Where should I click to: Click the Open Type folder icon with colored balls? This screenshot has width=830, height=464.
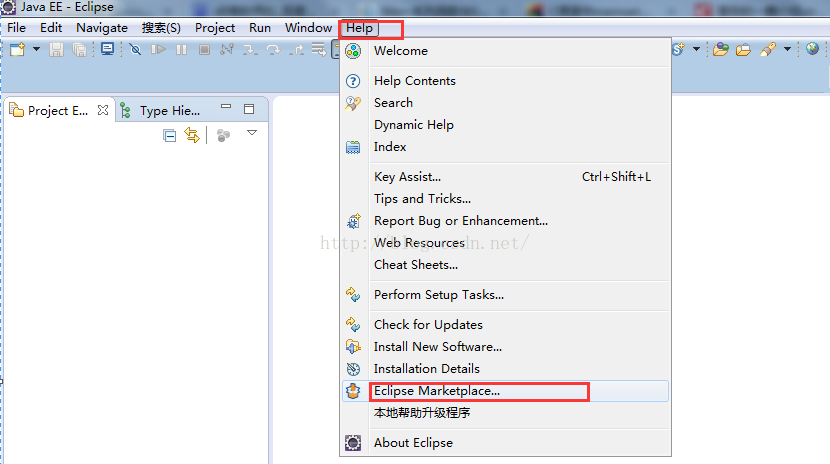(720, 50)
